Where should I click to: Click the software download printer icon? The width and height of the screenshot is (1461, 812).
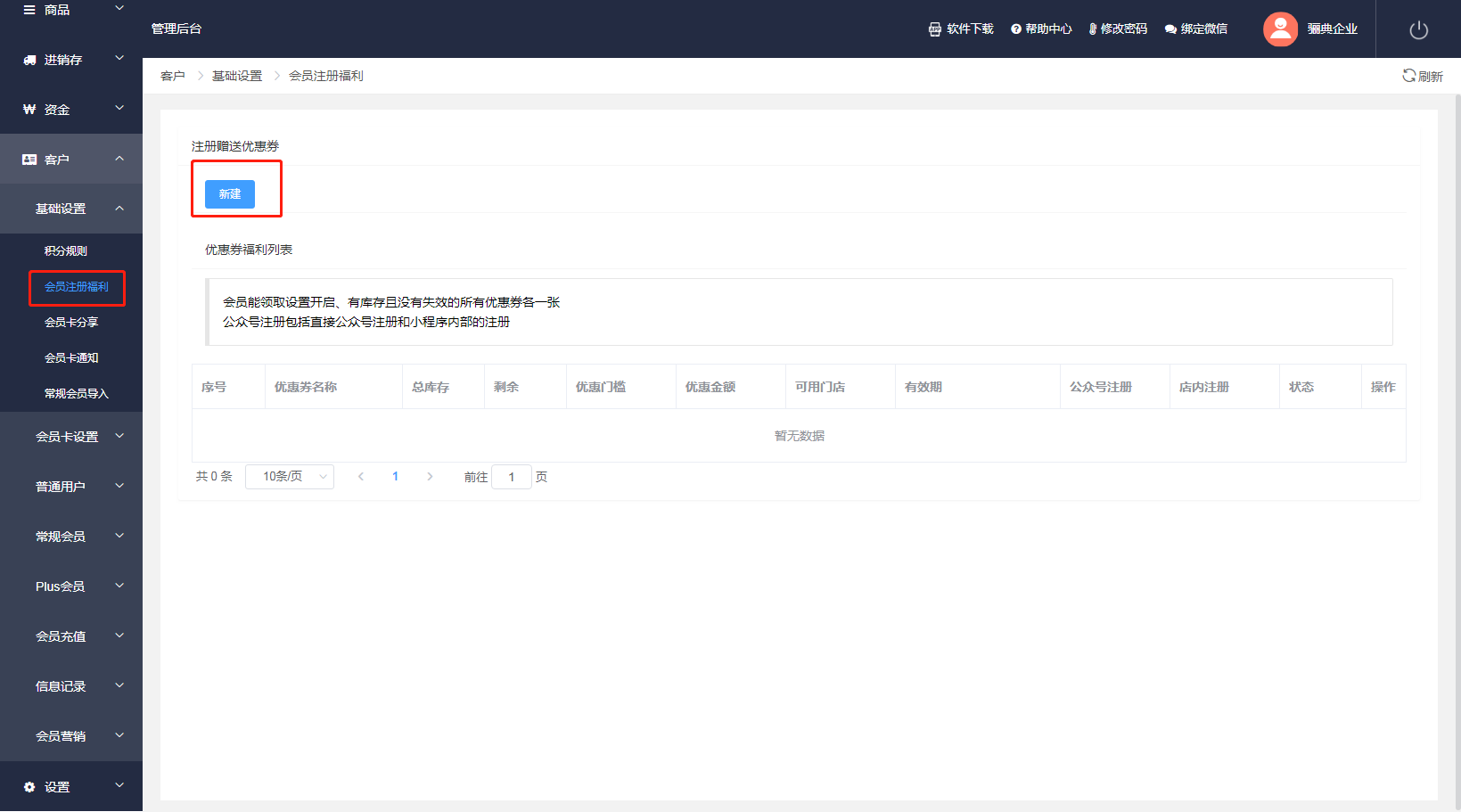coord(934,29)
